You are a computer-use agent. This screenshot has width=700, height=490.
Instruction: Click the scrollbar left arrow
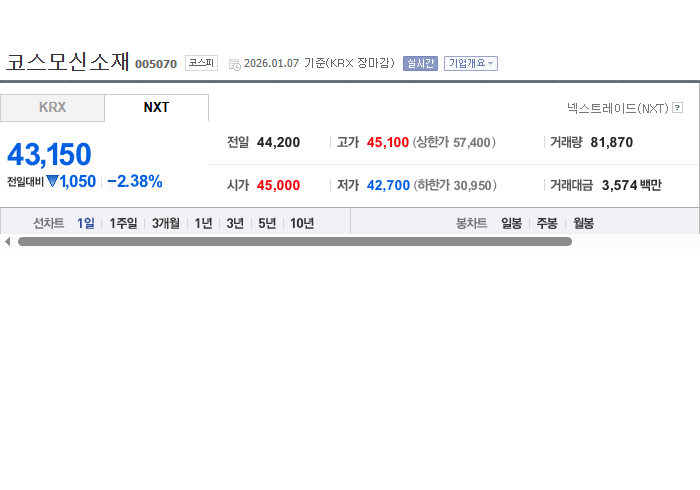click(7, 241)
